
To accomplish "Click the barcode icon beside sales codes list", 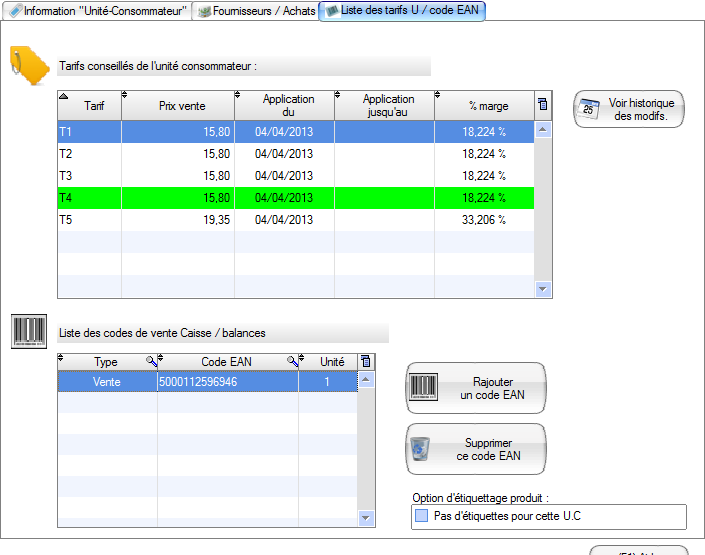I will [x=28, y=332].
